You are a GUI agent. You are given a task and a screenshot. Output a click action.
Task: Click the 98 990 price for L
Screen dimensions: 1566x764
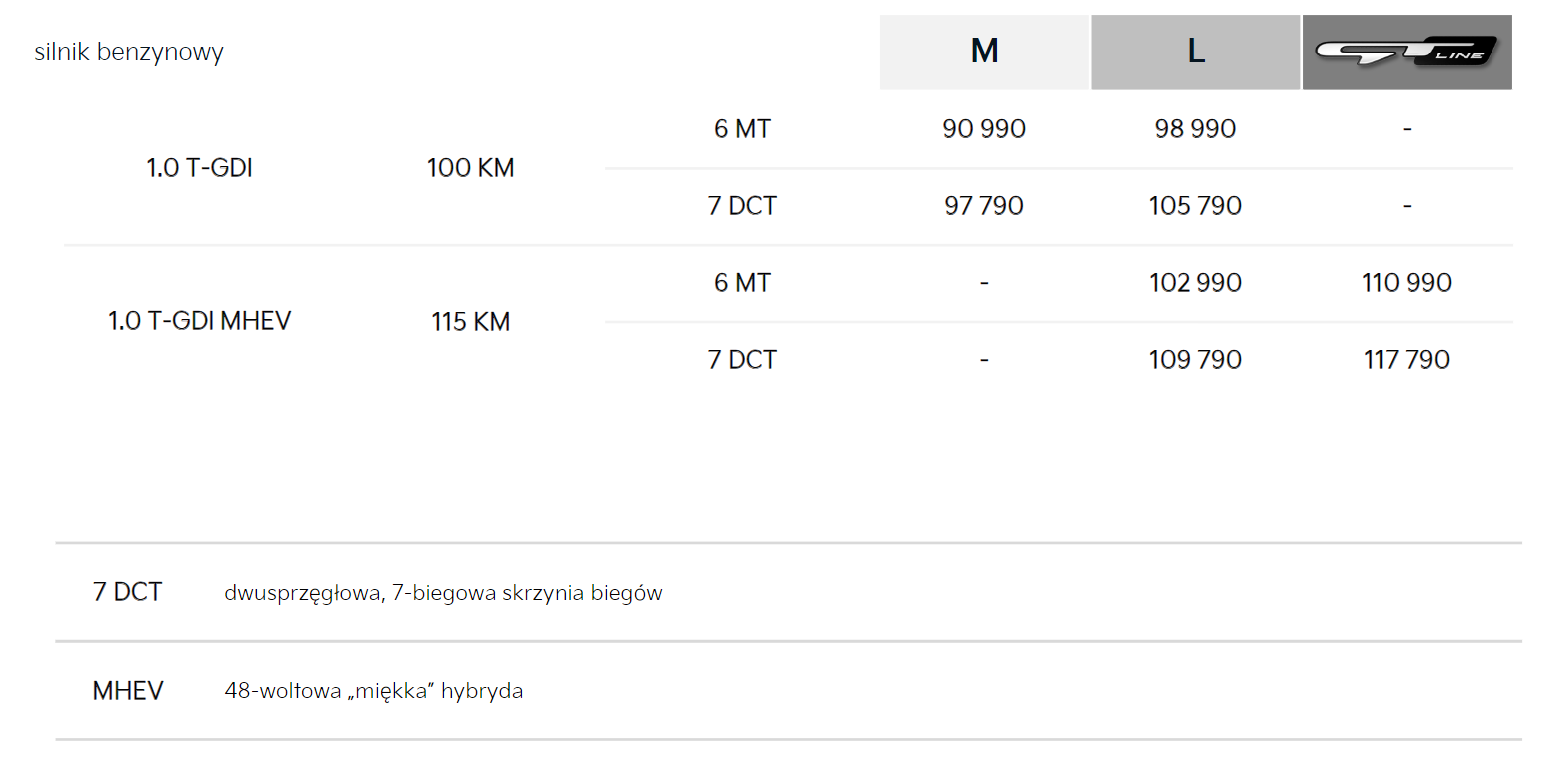click(1195, 129)
